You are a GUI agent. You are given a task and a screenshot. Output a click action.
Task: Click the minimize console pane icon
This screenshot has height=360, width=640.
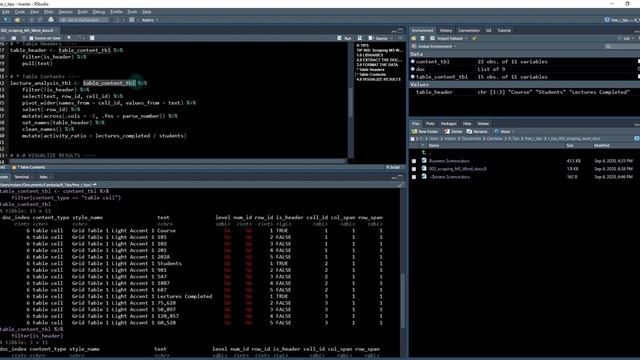pos(393,177)
